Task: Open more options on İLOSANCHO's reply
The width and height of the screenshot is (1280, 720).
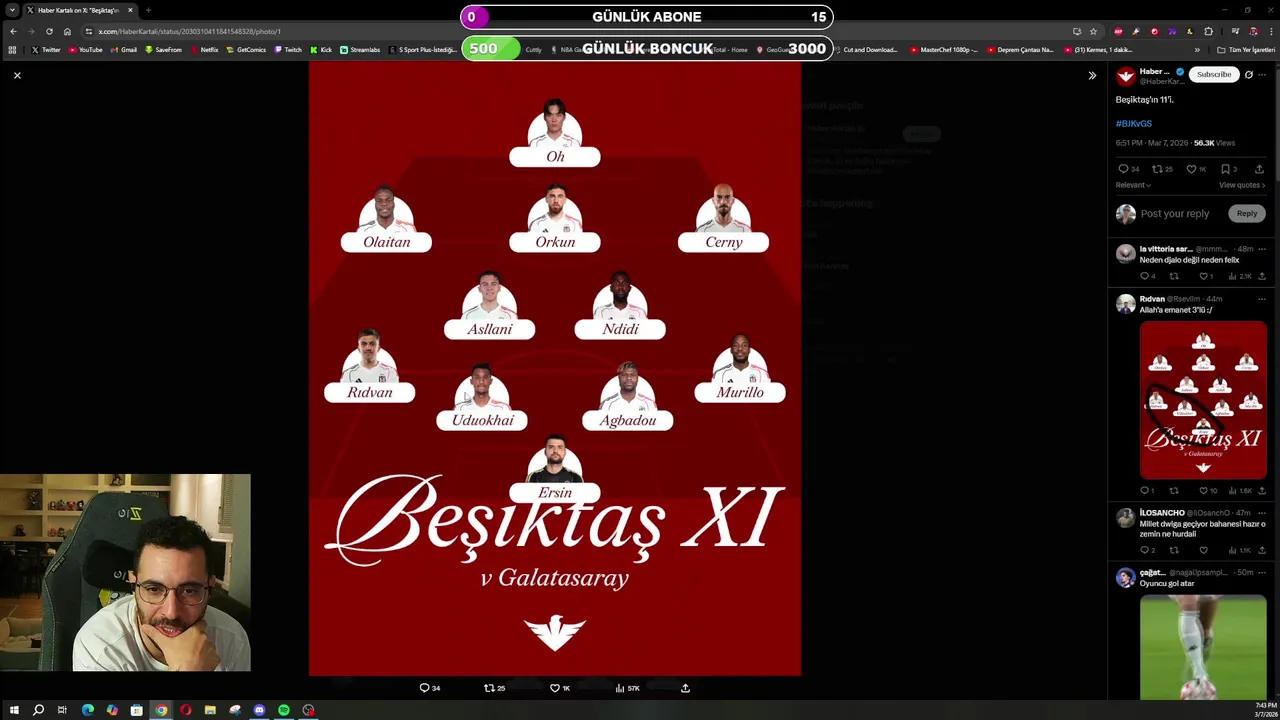Action: [1262, 512]
